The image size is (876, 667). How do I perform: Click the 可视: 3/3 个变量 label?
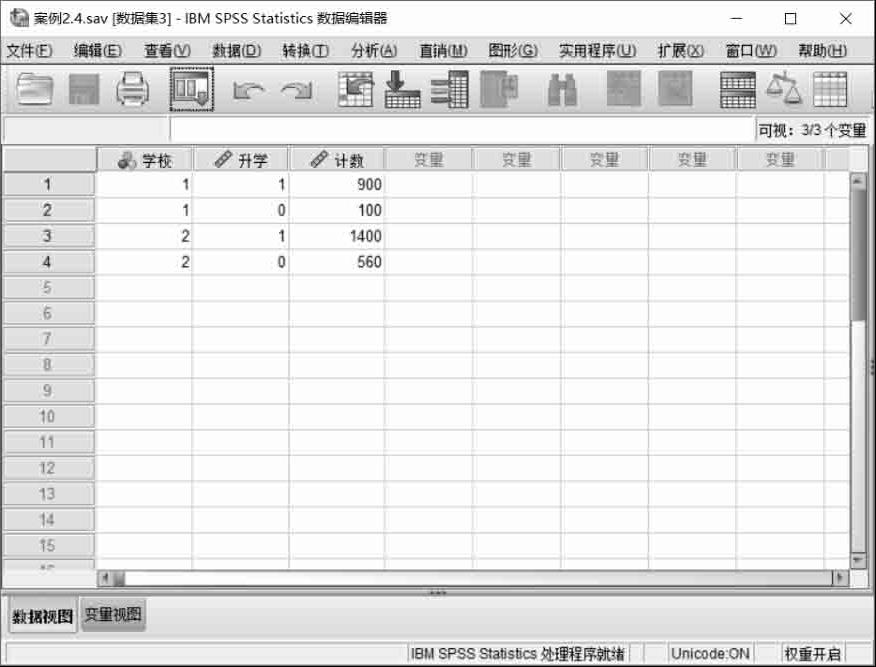[812, 130]
